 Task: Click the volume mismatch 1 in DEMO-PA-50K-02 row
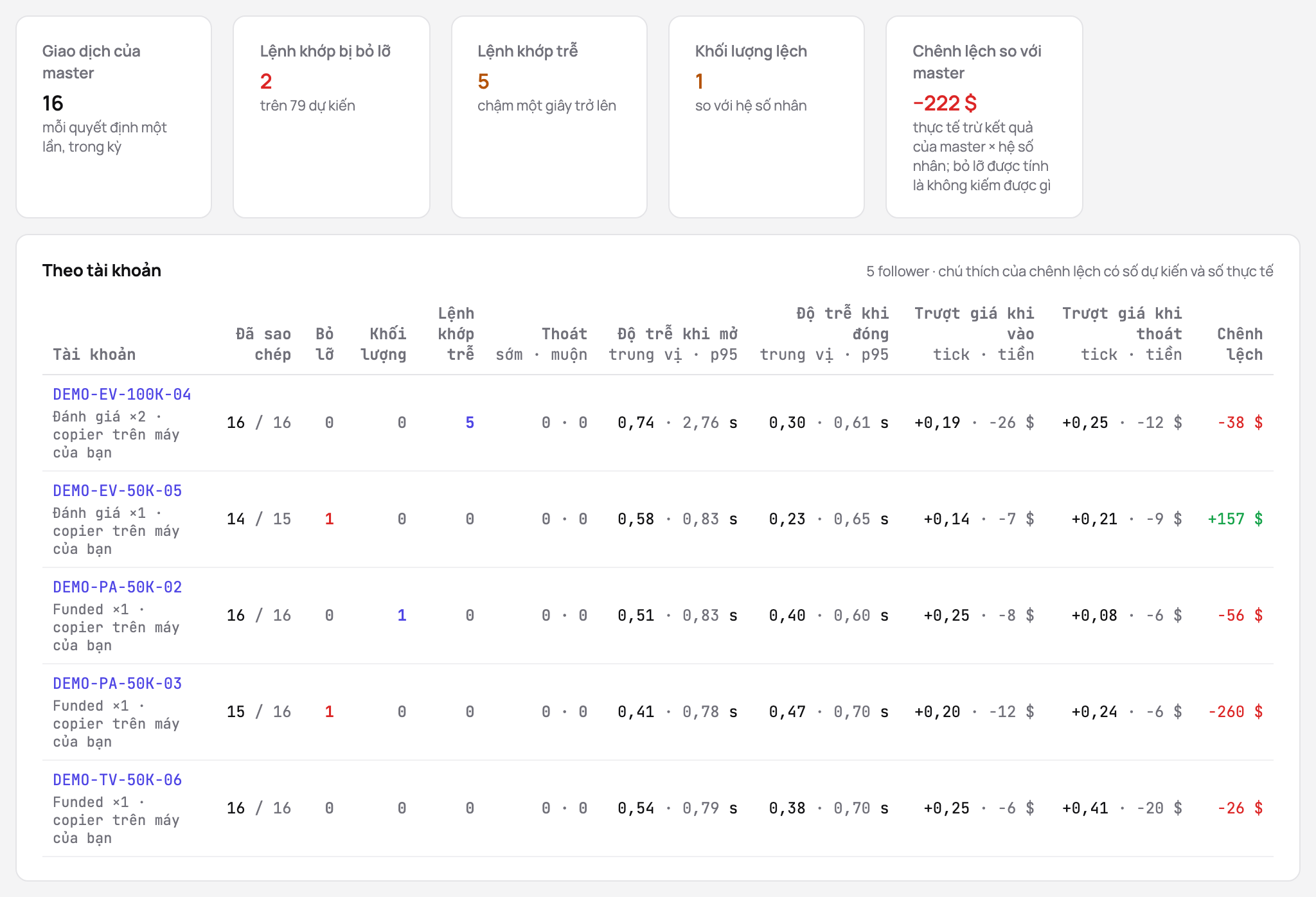[x=402, y=616]
